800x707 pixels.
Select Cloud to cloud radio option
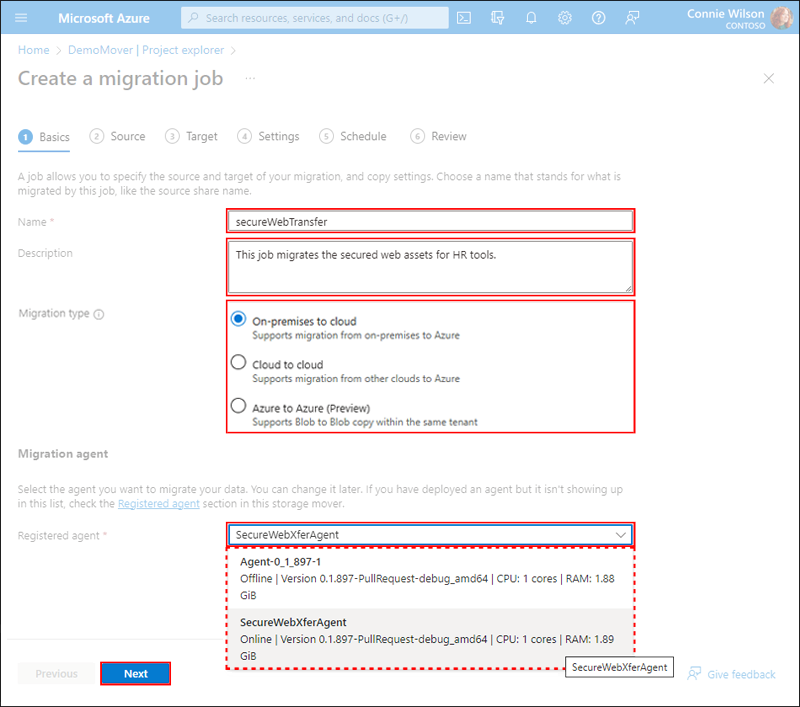238,363
